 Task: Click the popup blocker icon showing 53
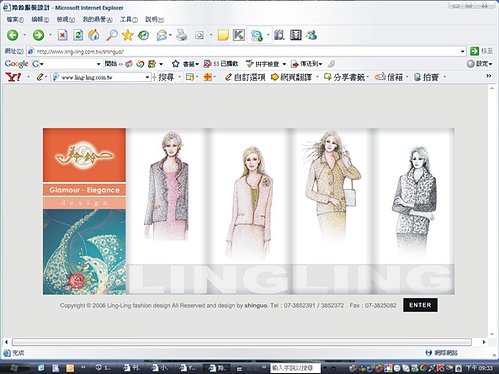pyautogui.click(x=221, y=64)
